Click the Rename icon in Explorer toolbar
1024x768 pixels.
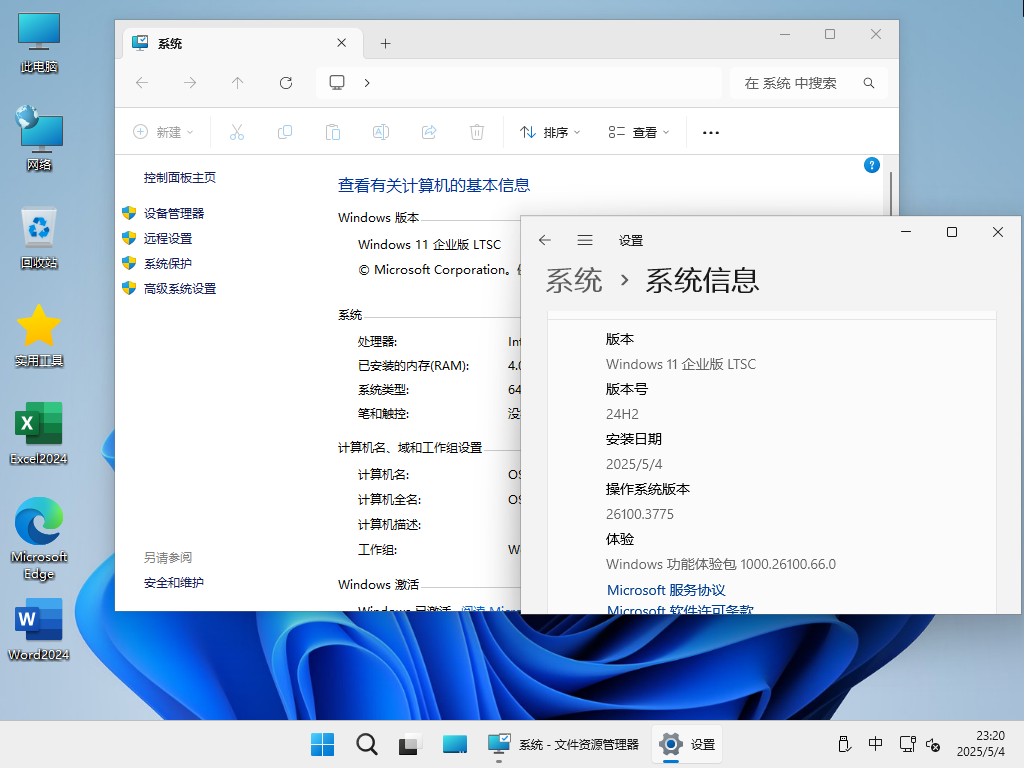pos(381,133)
